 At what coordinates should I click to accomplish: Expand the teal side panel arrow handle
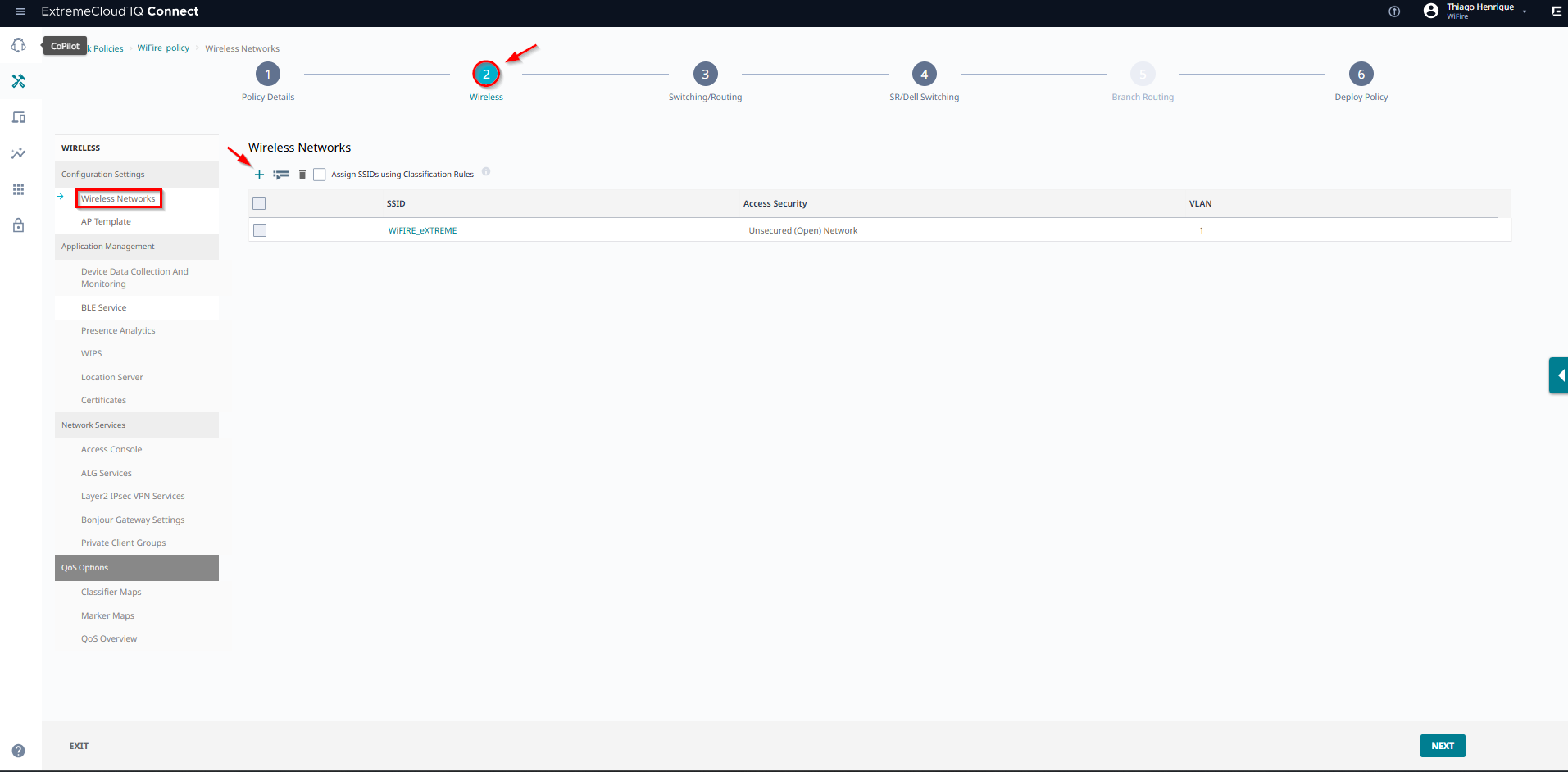click(x=1559, y=375)
